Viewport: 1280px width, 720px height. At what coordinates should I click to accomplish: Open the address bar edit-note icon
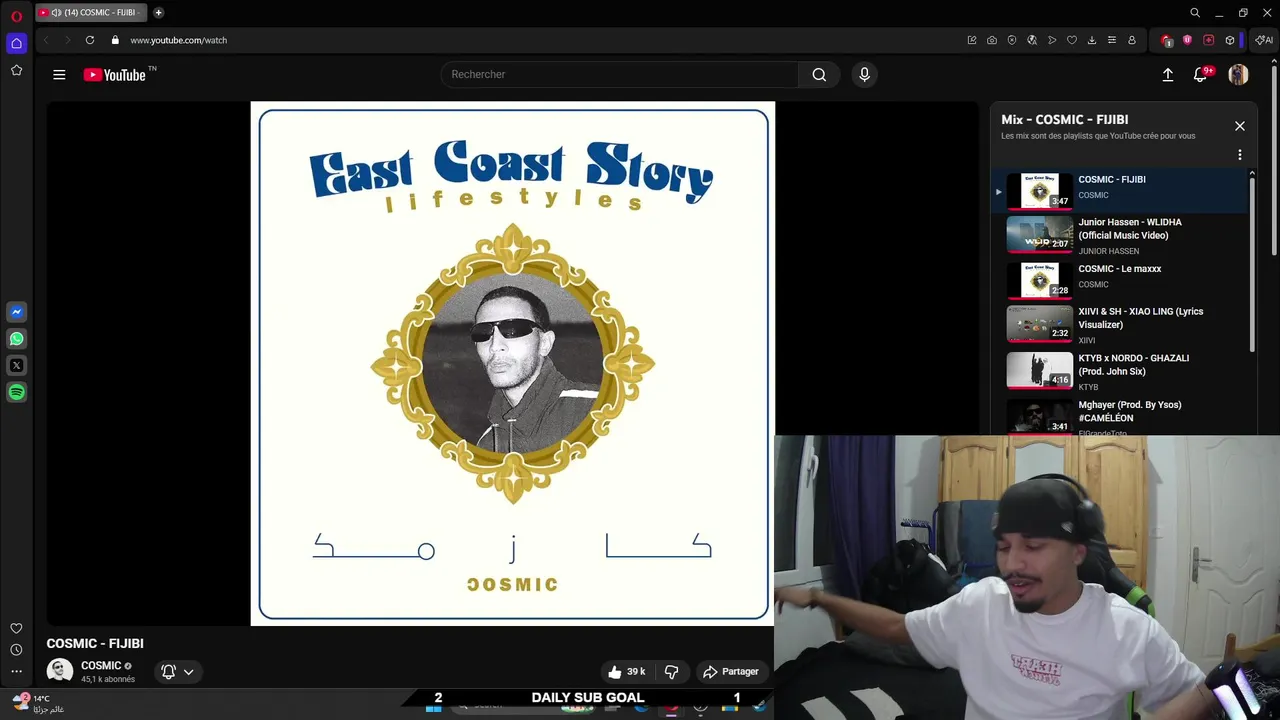tap(972, 40)
